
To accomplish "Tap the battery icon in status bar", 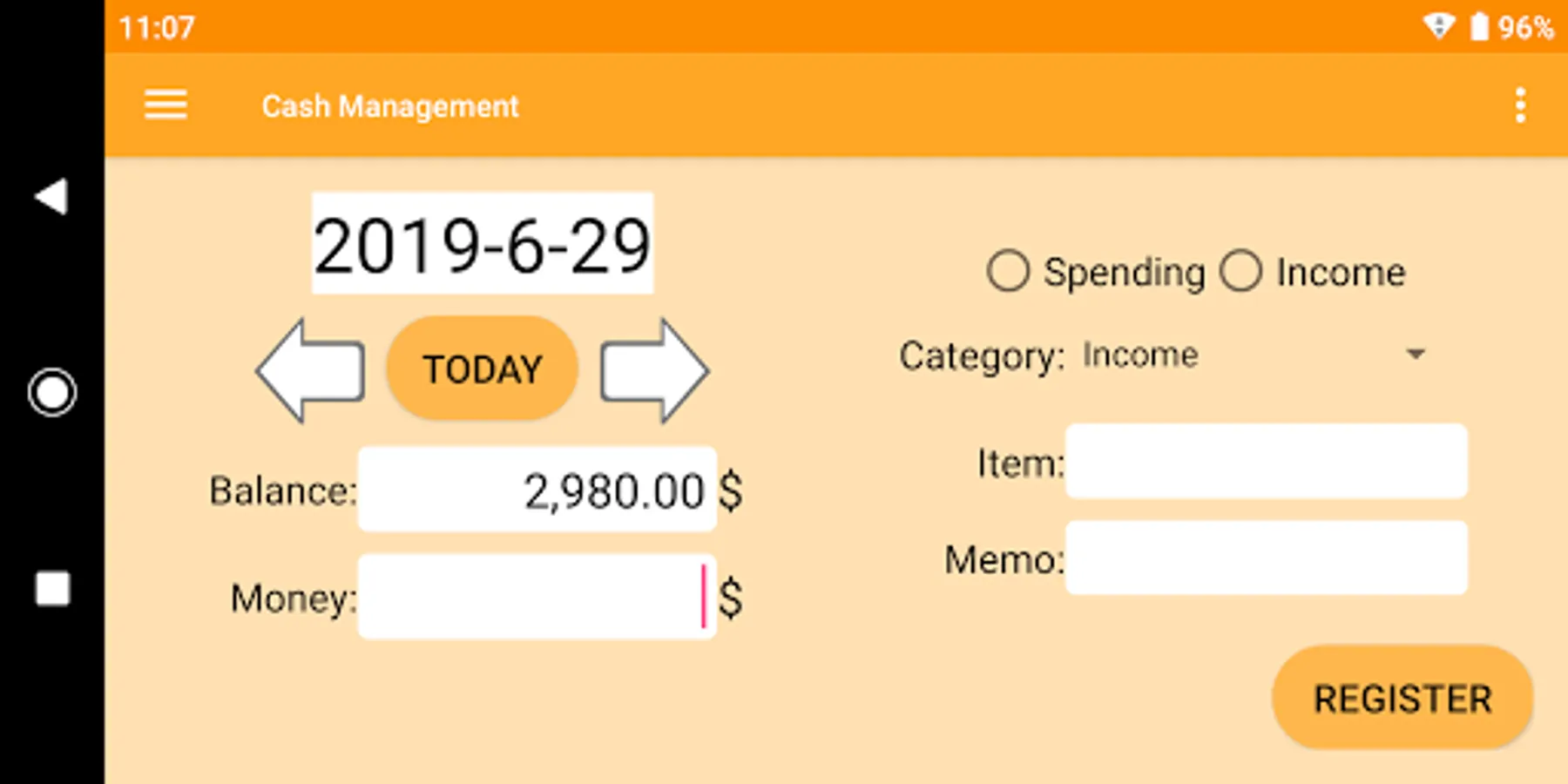I will pyautogui.click(x=1479, y=27).
